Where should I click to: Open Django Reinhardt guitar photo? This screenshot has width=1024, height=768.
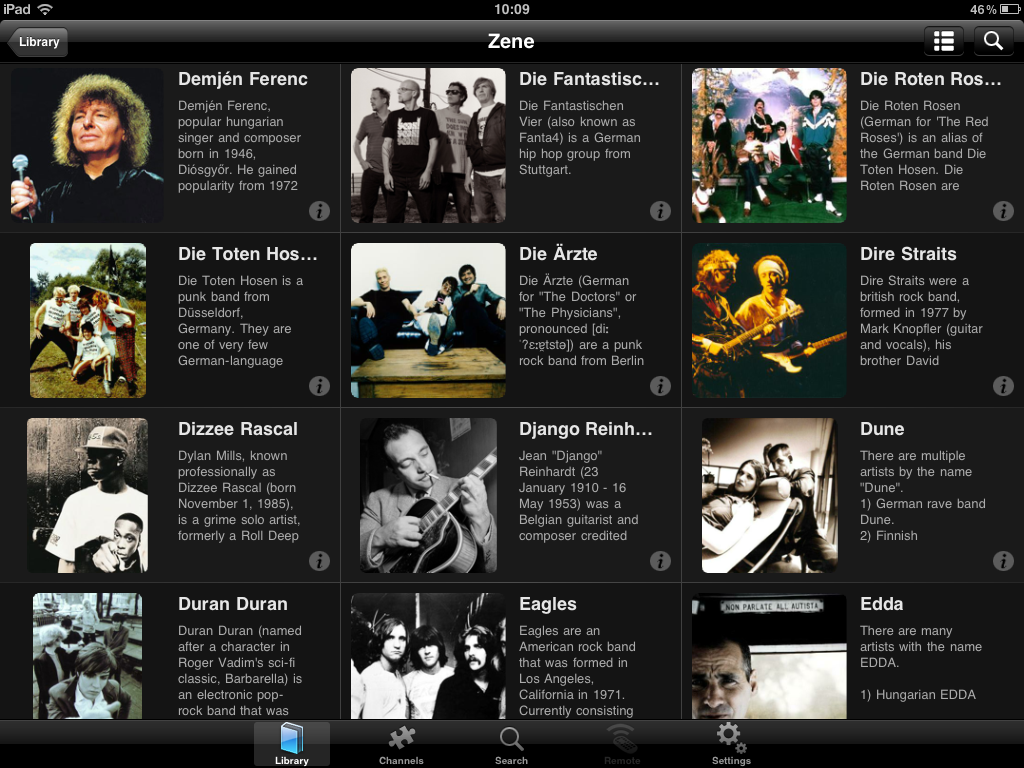[x=428, y=496]
